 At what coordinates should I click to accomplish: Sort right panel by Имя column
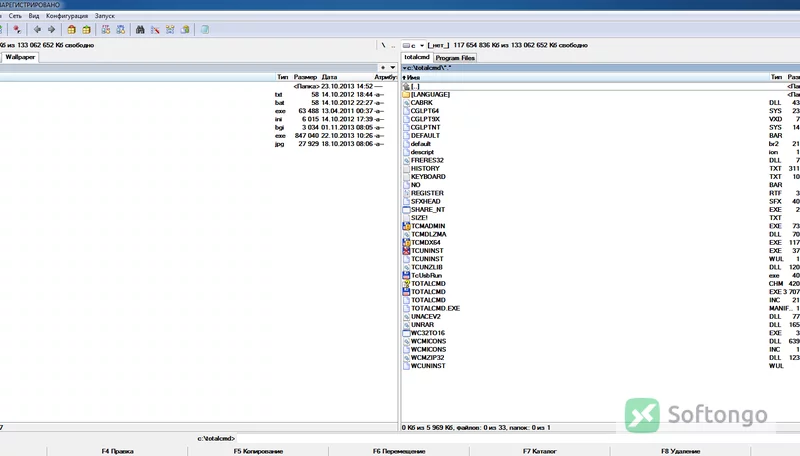point(411,78)
